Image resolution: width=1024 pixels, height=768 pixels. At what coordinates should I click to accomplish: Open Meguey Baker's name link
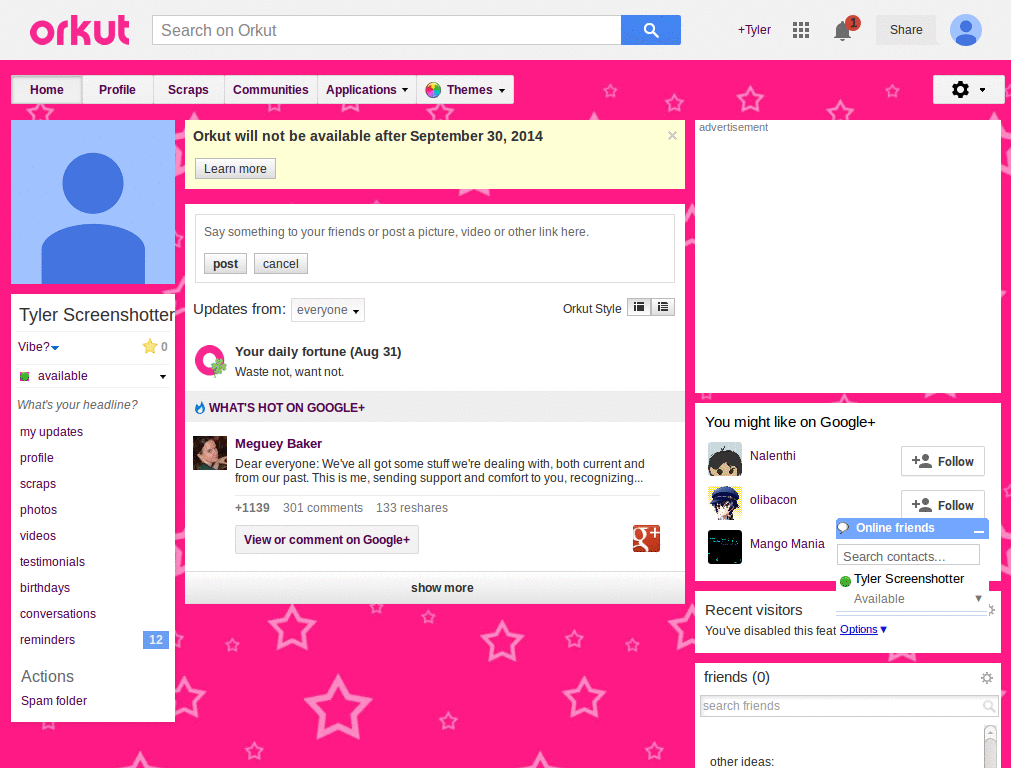coord(278,443)
